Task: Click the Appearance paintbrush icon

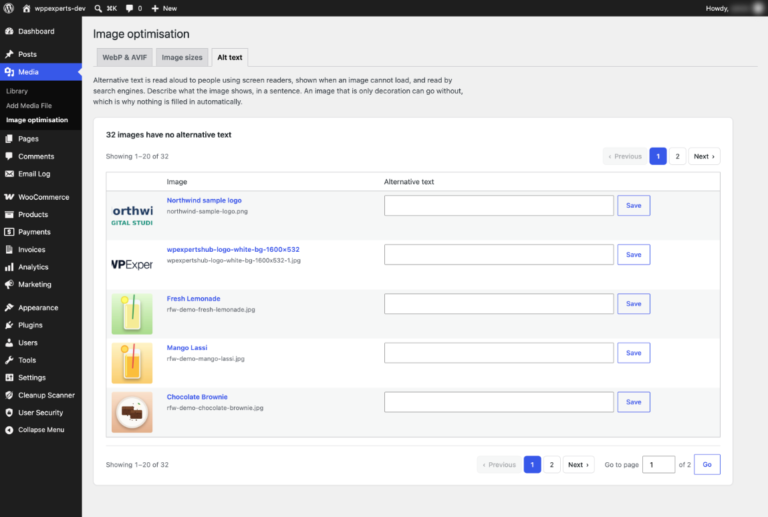Action: pyautogui.click(x=9, y=307)
